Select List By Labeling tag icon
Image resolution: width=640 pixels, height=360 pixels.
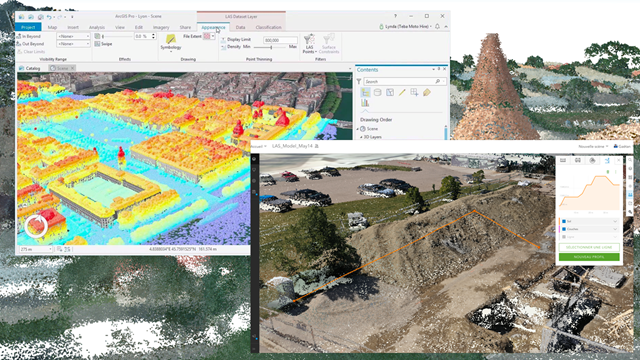427,93
